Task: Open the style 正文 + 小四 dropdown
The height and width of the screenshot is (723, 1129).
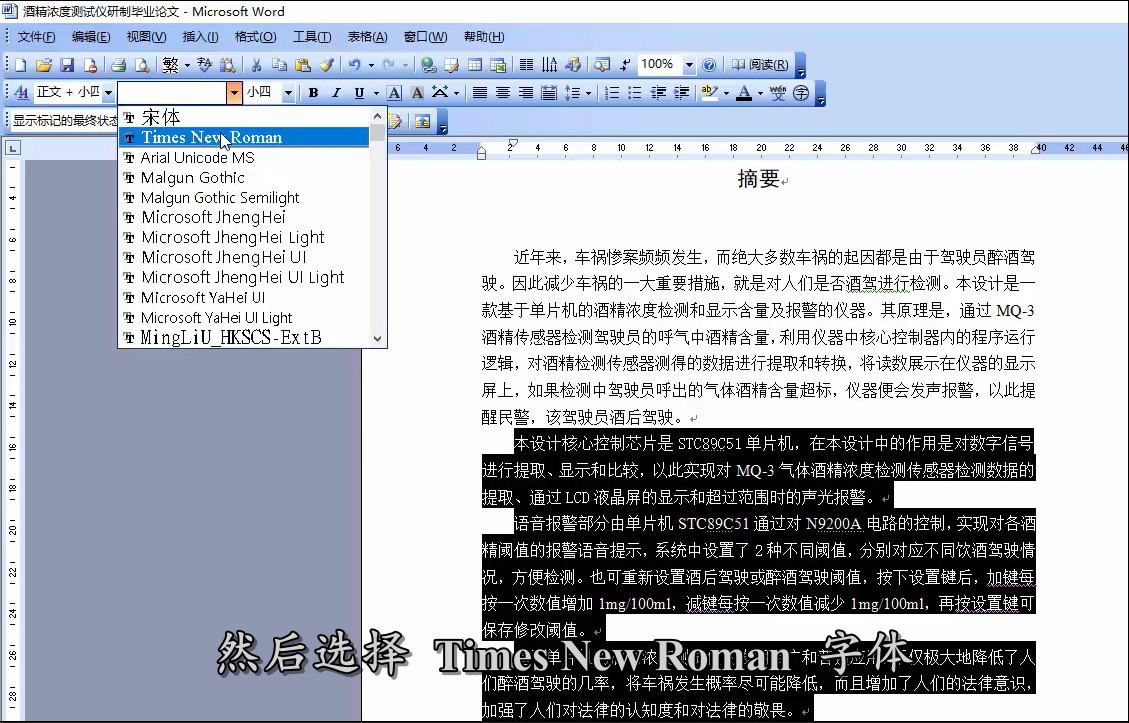Action: tap(108, 93)
